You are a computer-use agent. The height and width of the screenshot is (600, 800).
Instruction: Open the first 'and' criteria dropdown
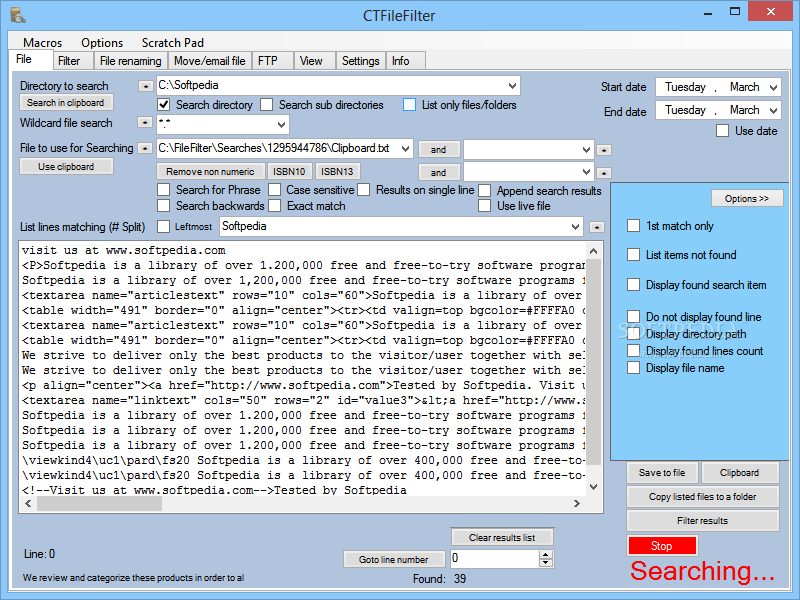[586, 150]
